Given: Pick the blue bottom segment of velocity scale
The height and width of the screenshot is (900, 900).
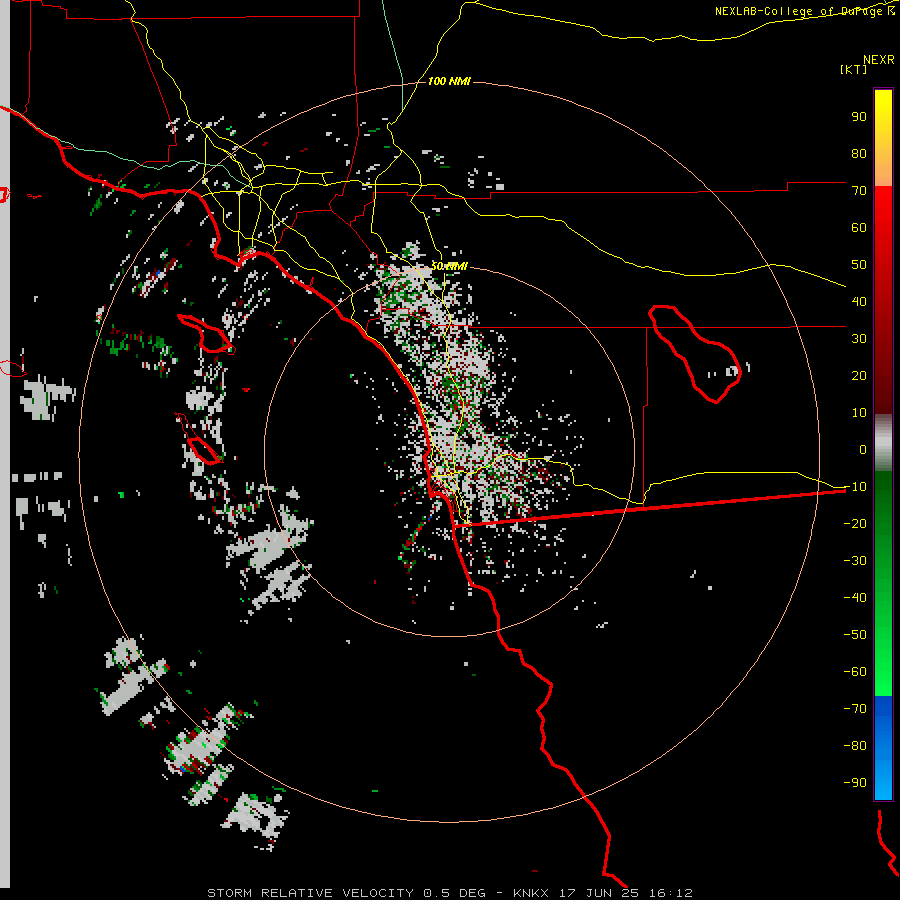Looking at the screenshot, I should (883, 748).
